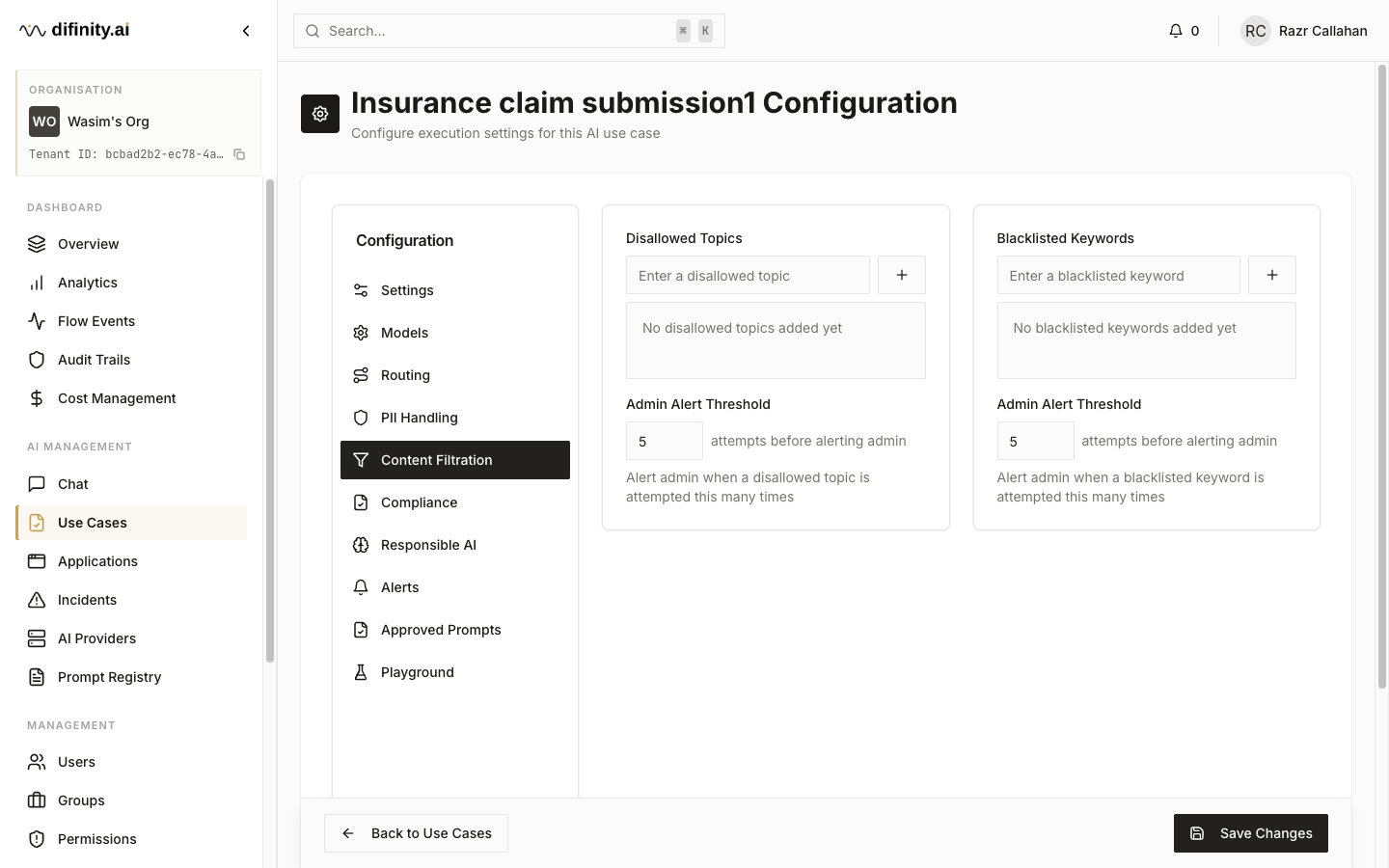Click the Playground flask icon
Screen dimensions: 1389x868
pyautogui.click(x=361, y=672)
